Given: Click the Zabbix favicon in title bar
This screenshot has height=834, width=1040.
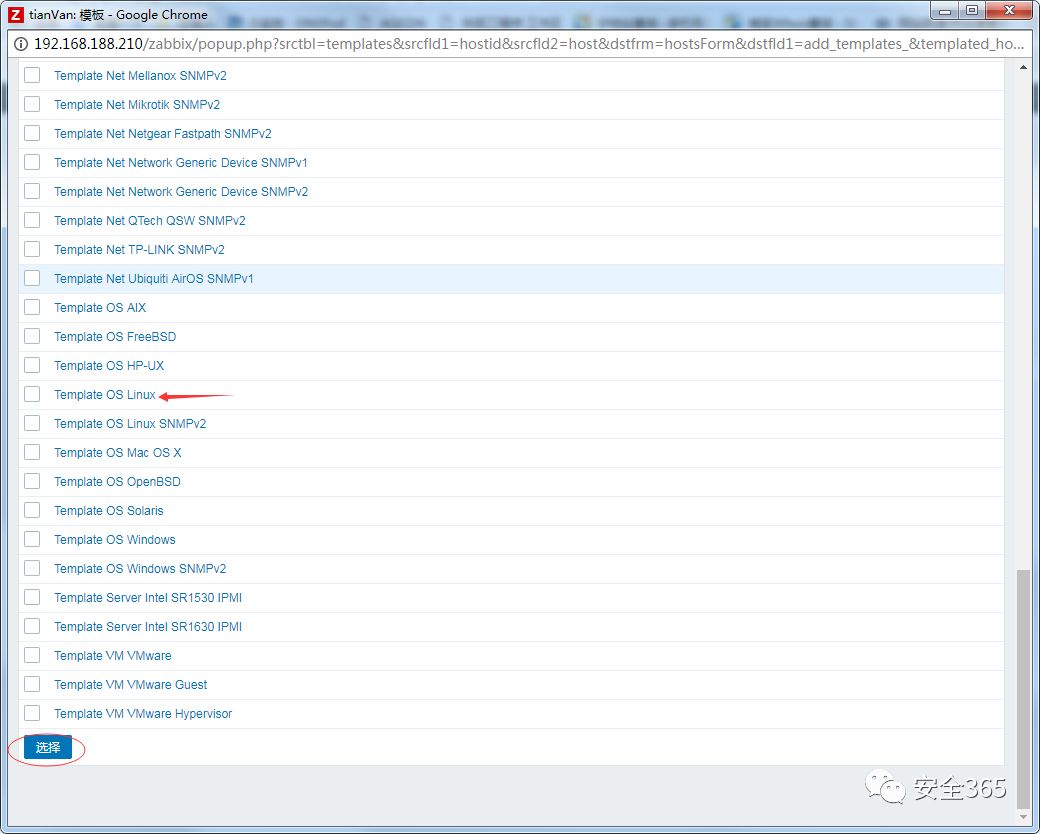Looking at the screenshot, I should click(15, 14).
